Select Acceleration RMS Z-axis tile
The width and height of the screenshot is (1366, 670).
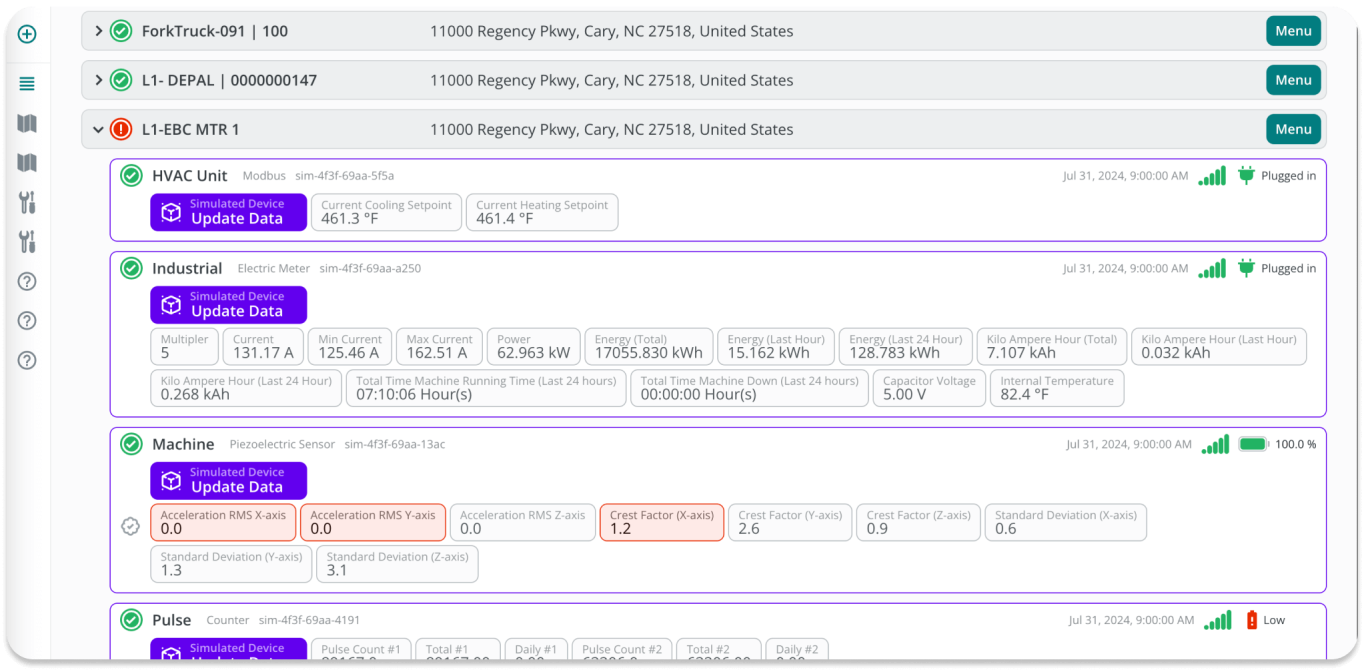point(523,522)
